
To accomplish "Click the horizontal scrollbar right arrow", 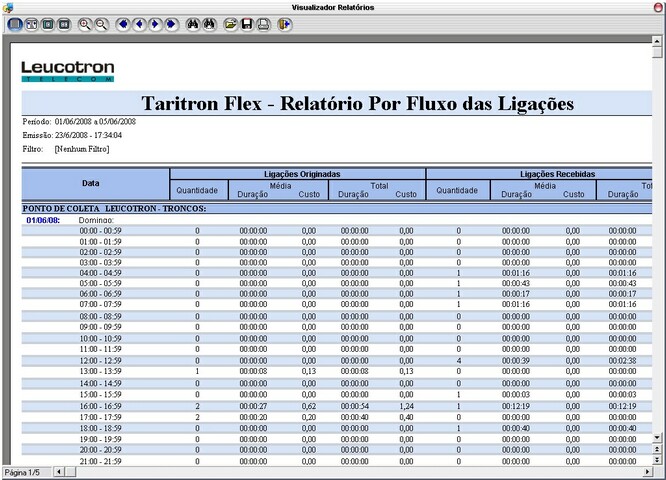I will click(647, 472).
